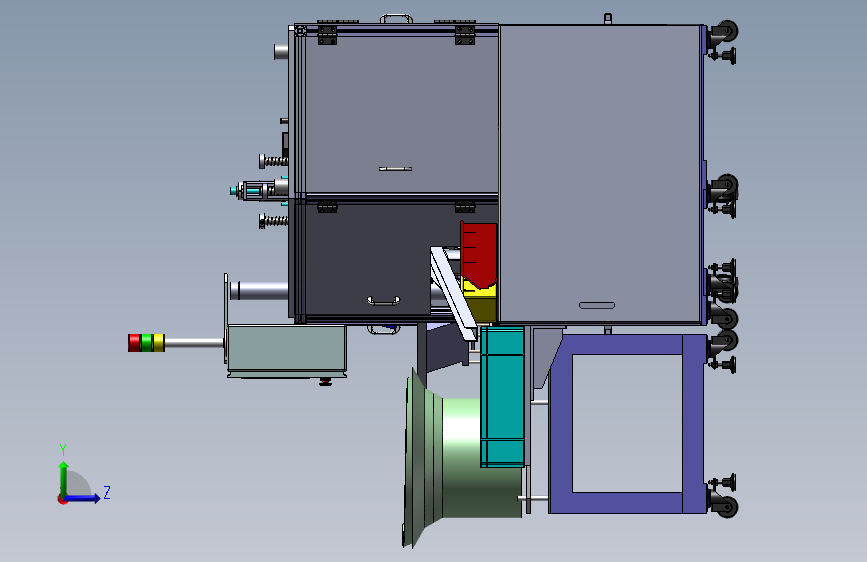Pick the lower spring-loaded bolt

click(x=274, y=221)
